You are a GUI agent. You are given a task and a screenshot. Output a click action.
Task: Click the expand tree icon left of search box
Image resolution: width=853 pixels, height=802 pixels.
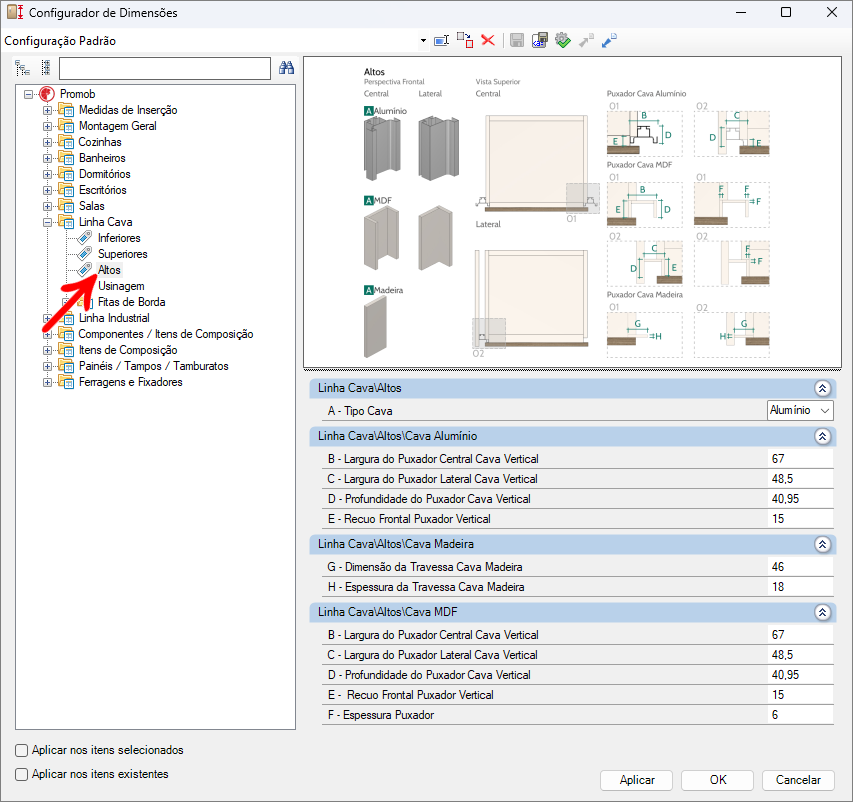22,68
